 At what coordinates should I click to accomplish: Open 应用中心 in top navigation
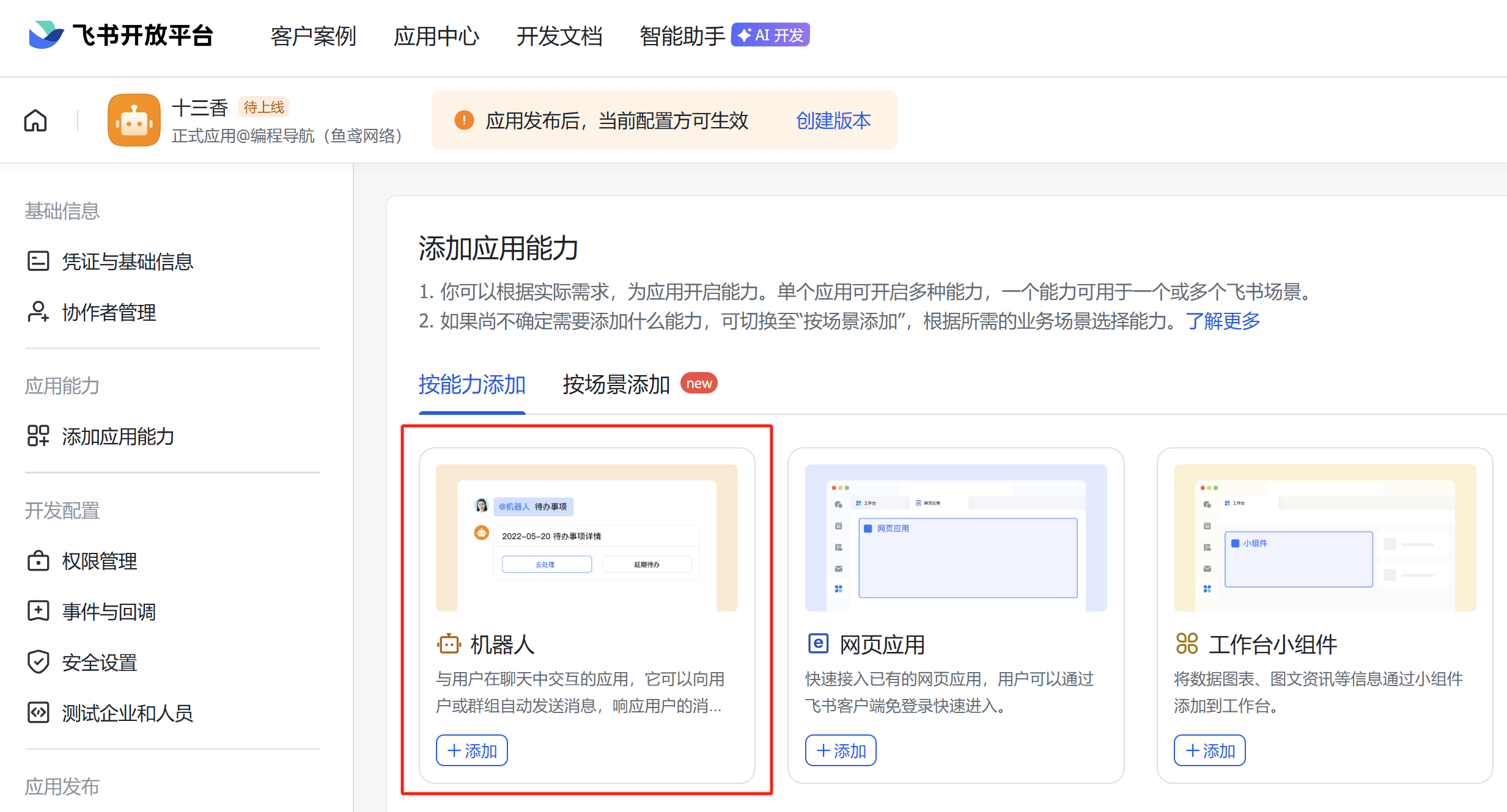436,36
